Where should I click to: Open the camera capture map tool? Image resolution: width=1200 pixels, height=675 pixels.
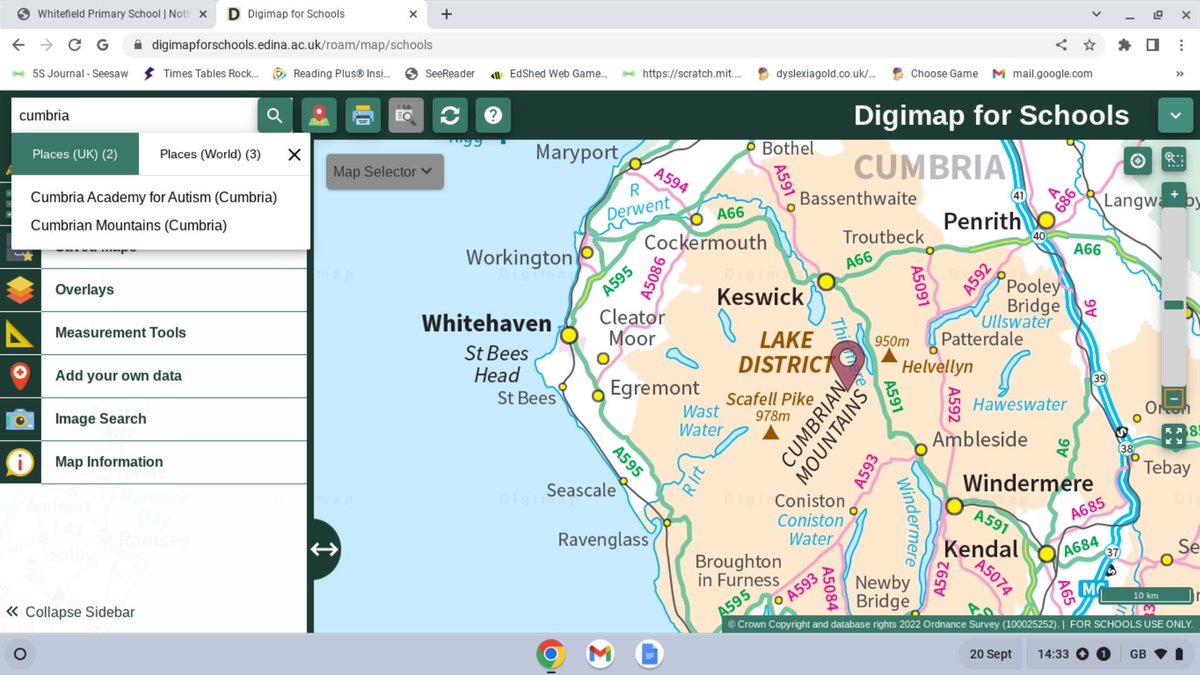pos(406,115)
